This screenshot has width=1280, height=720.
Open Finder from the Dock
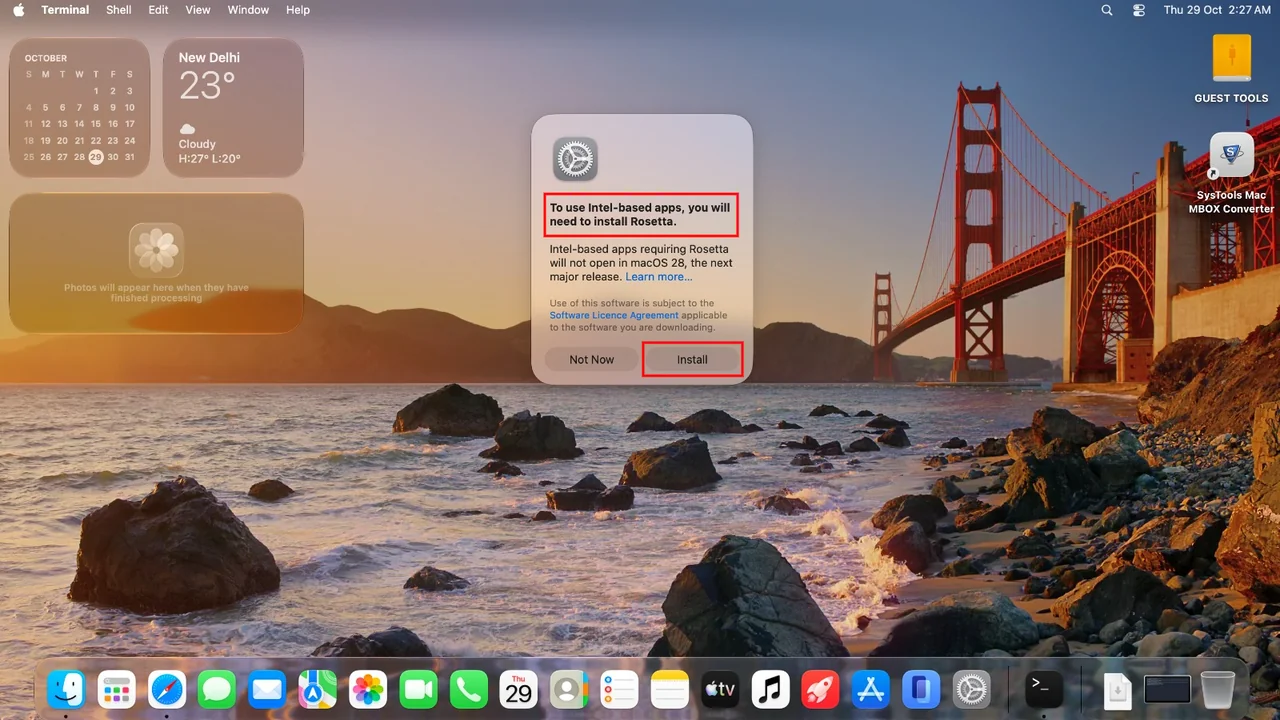click(x=66, y=689)
